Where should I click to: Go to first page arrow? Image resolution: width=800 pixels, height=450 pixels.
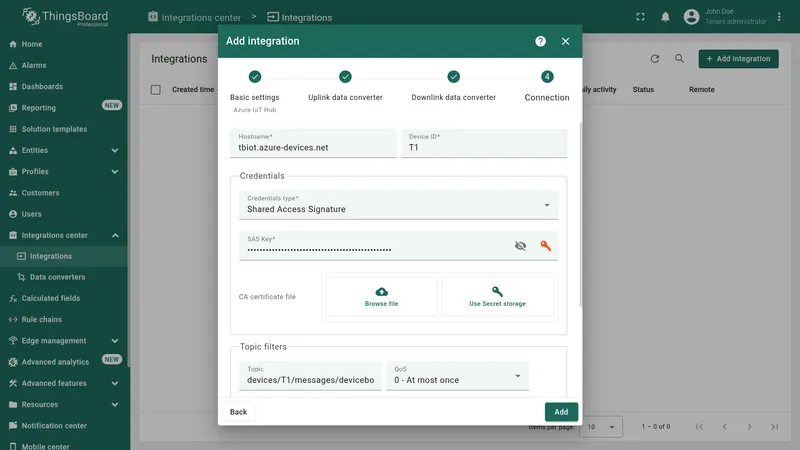(699, 427)
